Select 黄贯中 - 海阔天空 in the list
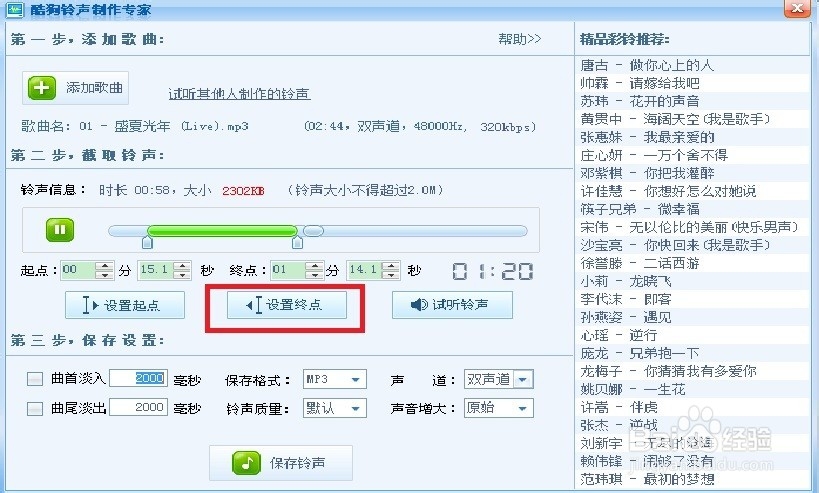 coord(694,119)
